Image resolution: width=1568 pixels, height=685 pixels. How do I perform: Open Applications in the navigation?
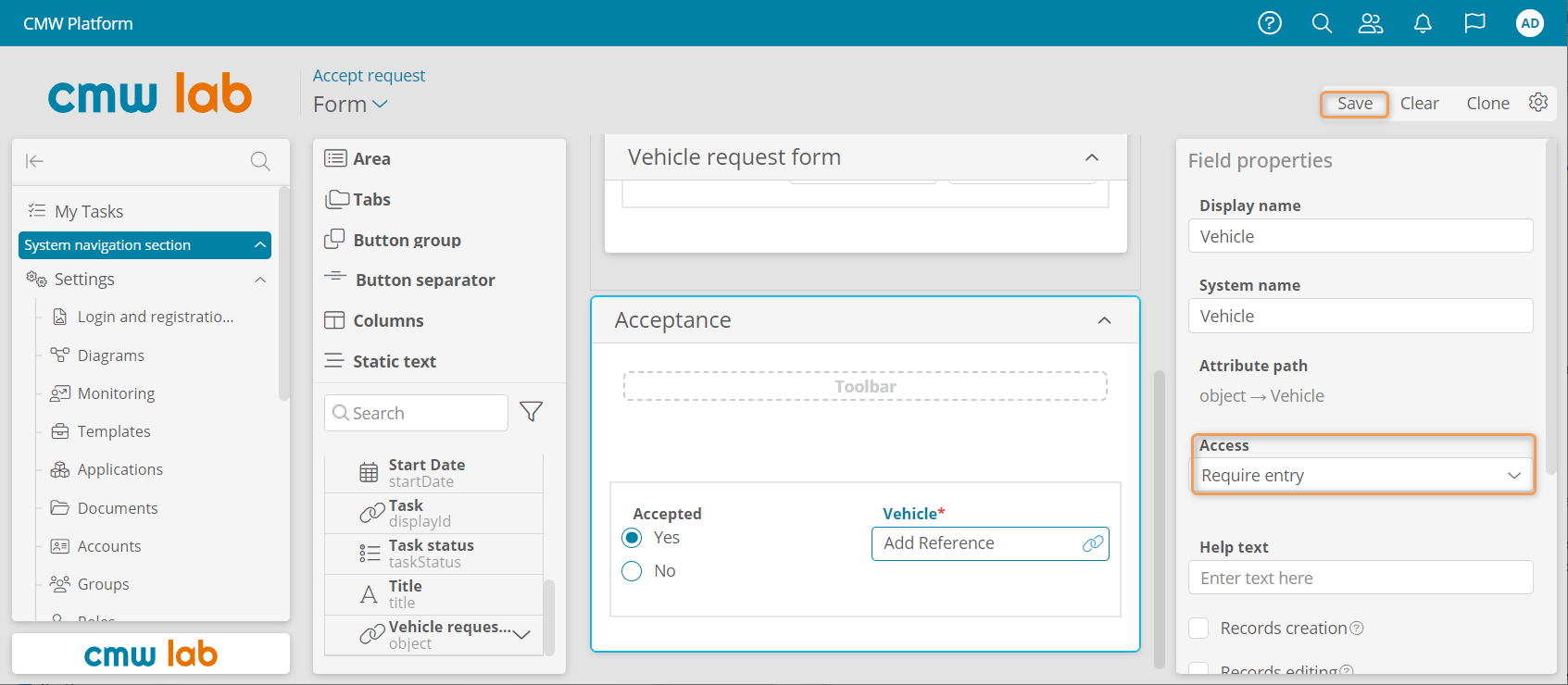point(119,469)
